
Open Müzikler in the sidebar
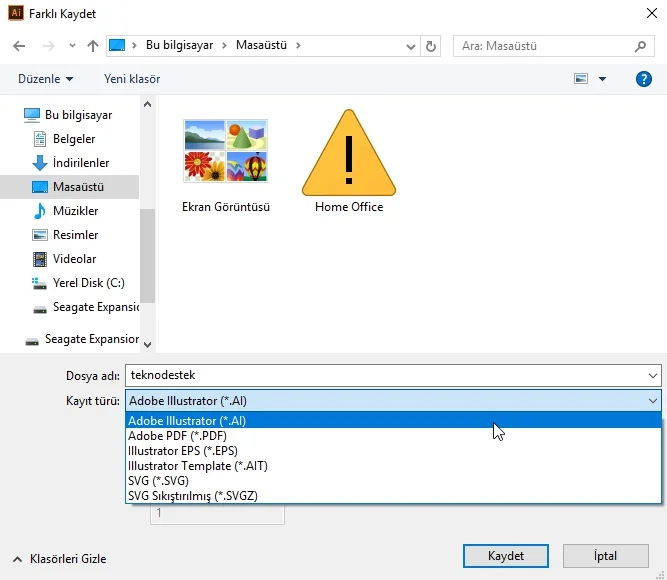66,211
